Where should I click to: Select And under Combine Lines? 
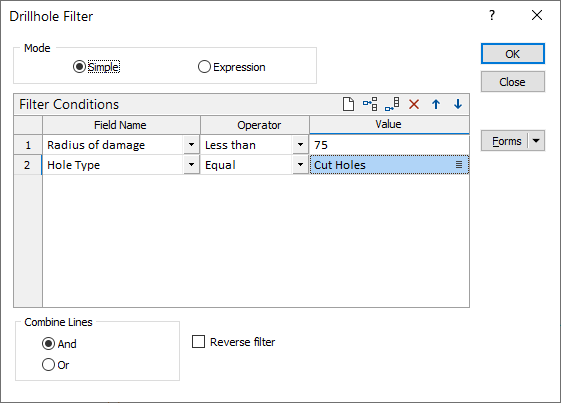(48, 344)
